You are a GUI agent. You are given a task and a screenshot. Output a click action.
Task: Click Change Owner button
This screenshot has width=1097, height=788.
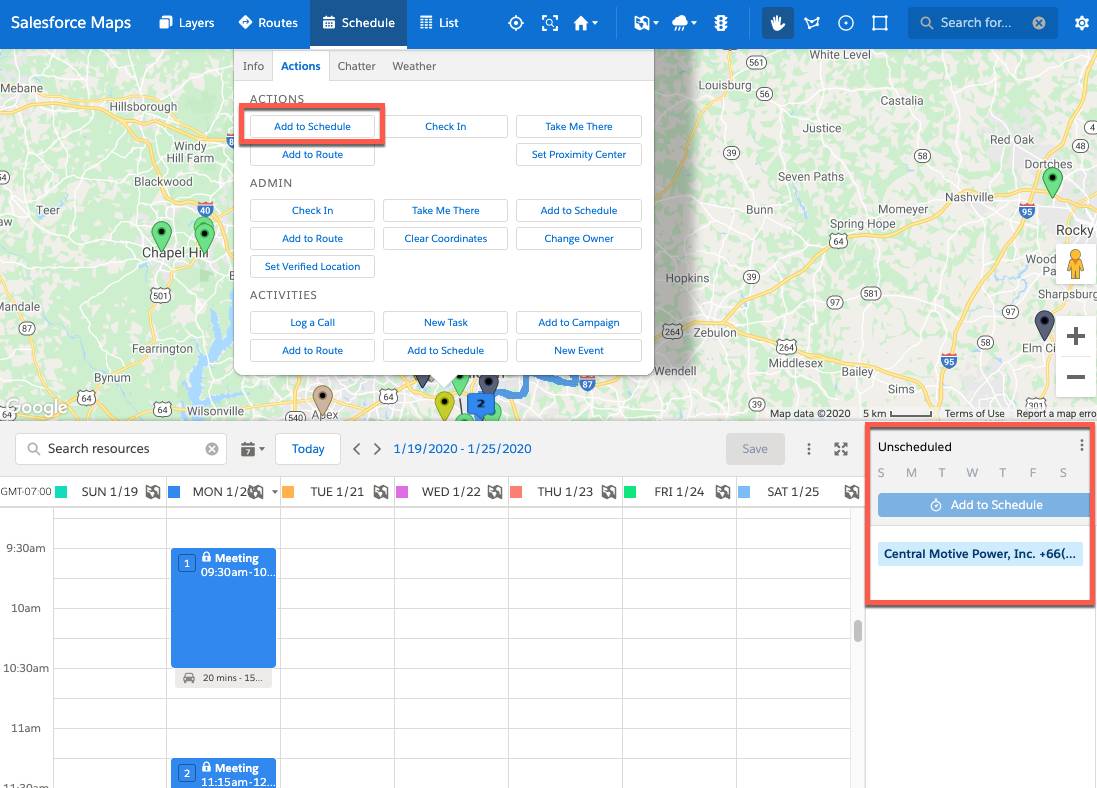point(579,239)
